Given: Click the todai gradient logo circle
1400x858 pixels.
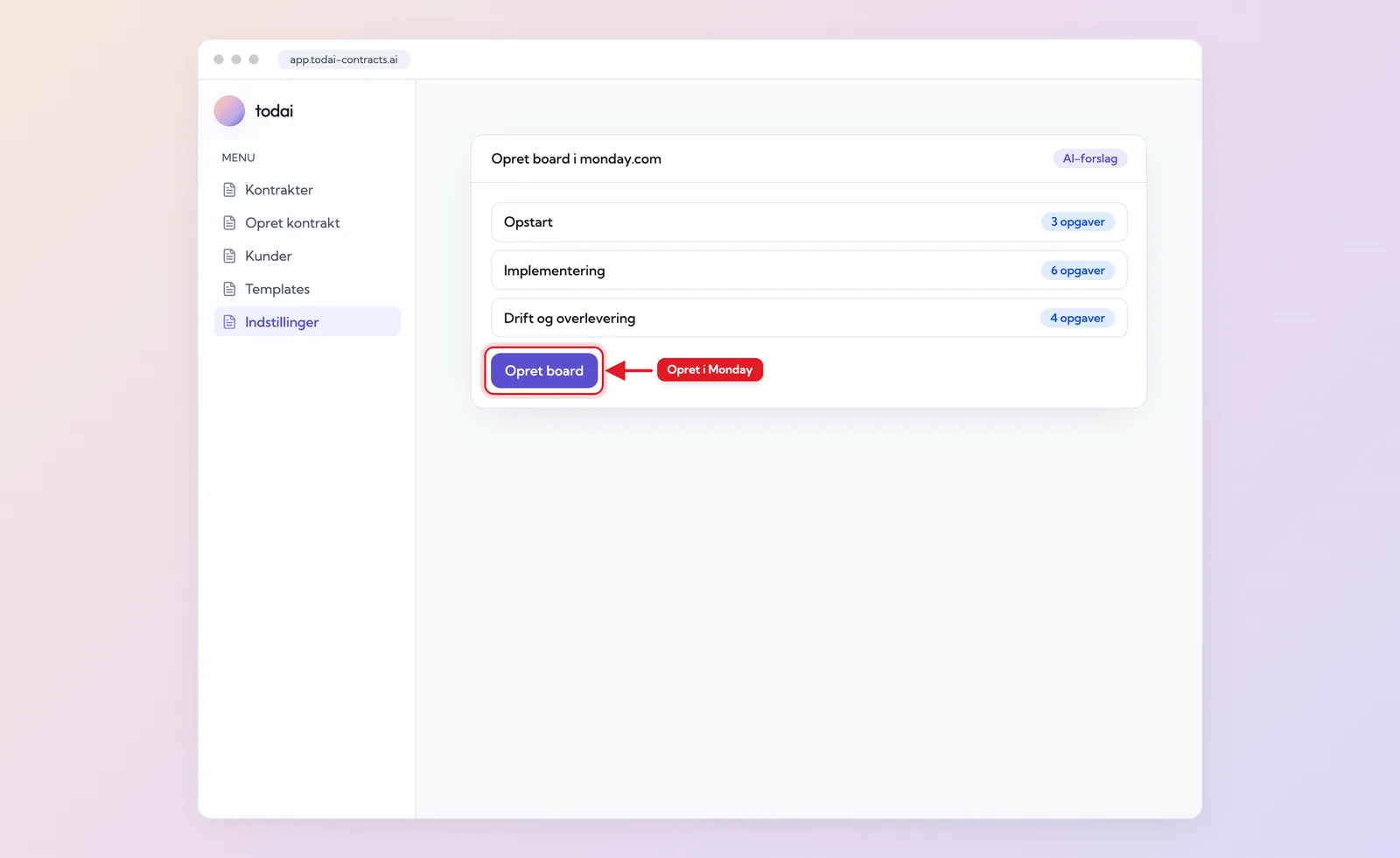Looking at the screenshot, I should [229, 111].
